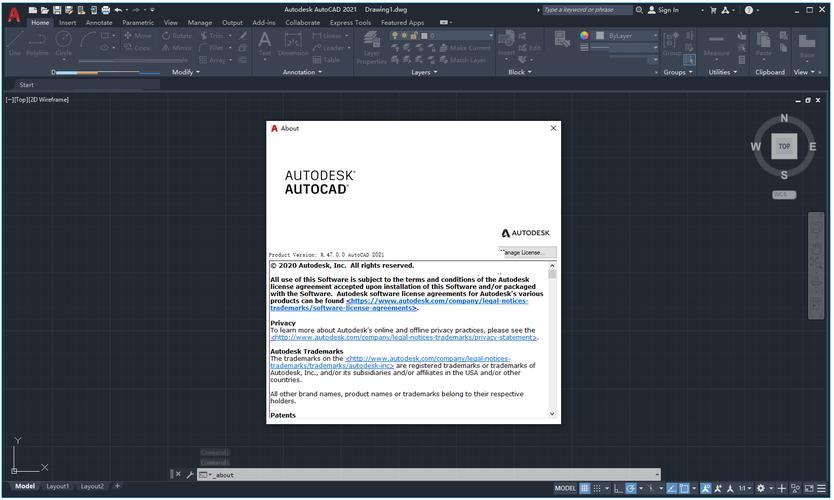The width and height of the screenshot is (834, 500).
Task: Open the Help question mark icon
Action: (749, 10)
